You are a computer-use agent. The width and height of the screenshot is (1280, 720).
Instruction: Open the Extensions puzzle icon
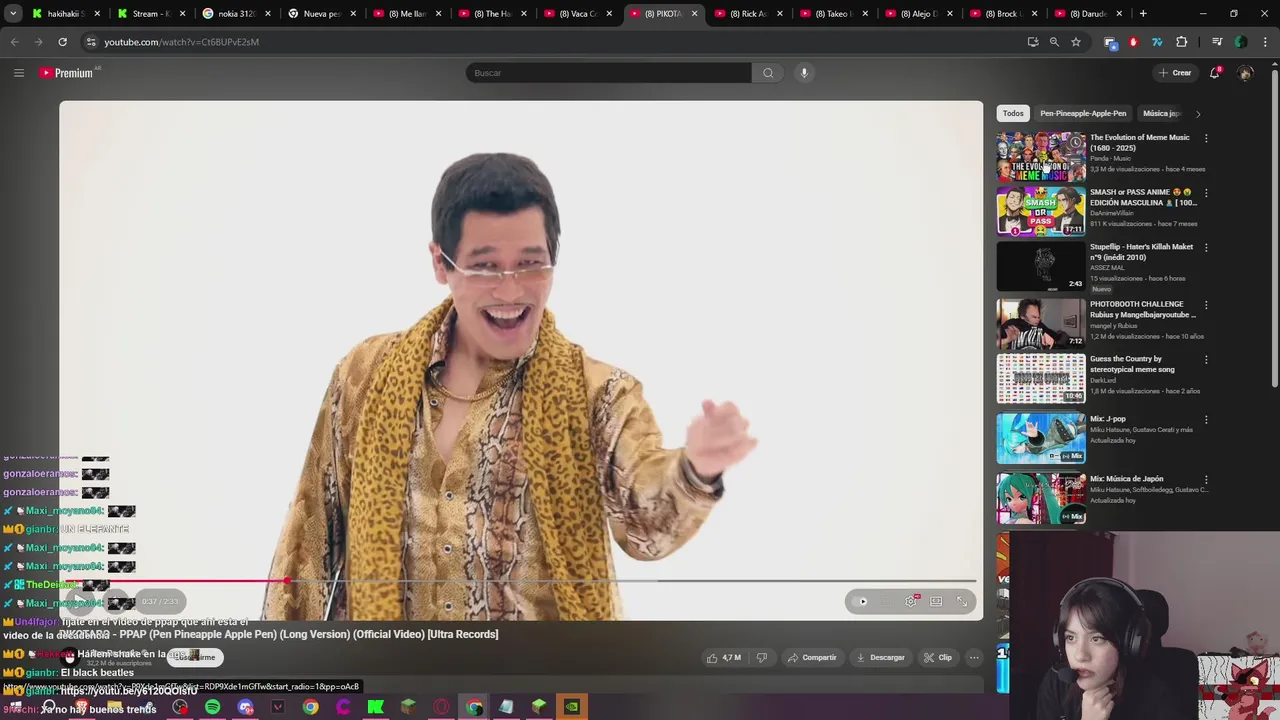tap(1182, 42)
